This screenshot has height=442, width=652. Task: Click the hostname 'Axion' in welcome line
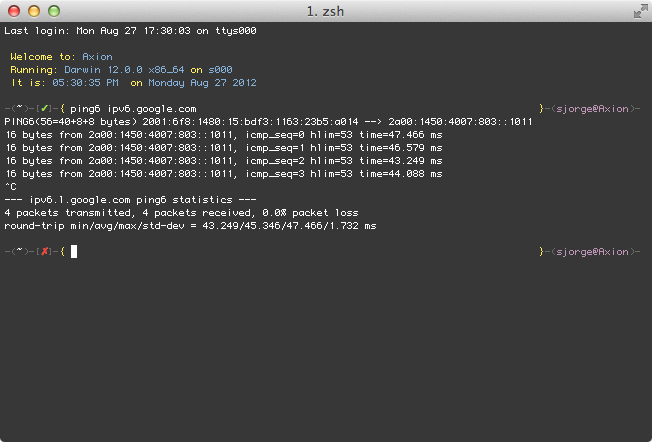[97, 57]
